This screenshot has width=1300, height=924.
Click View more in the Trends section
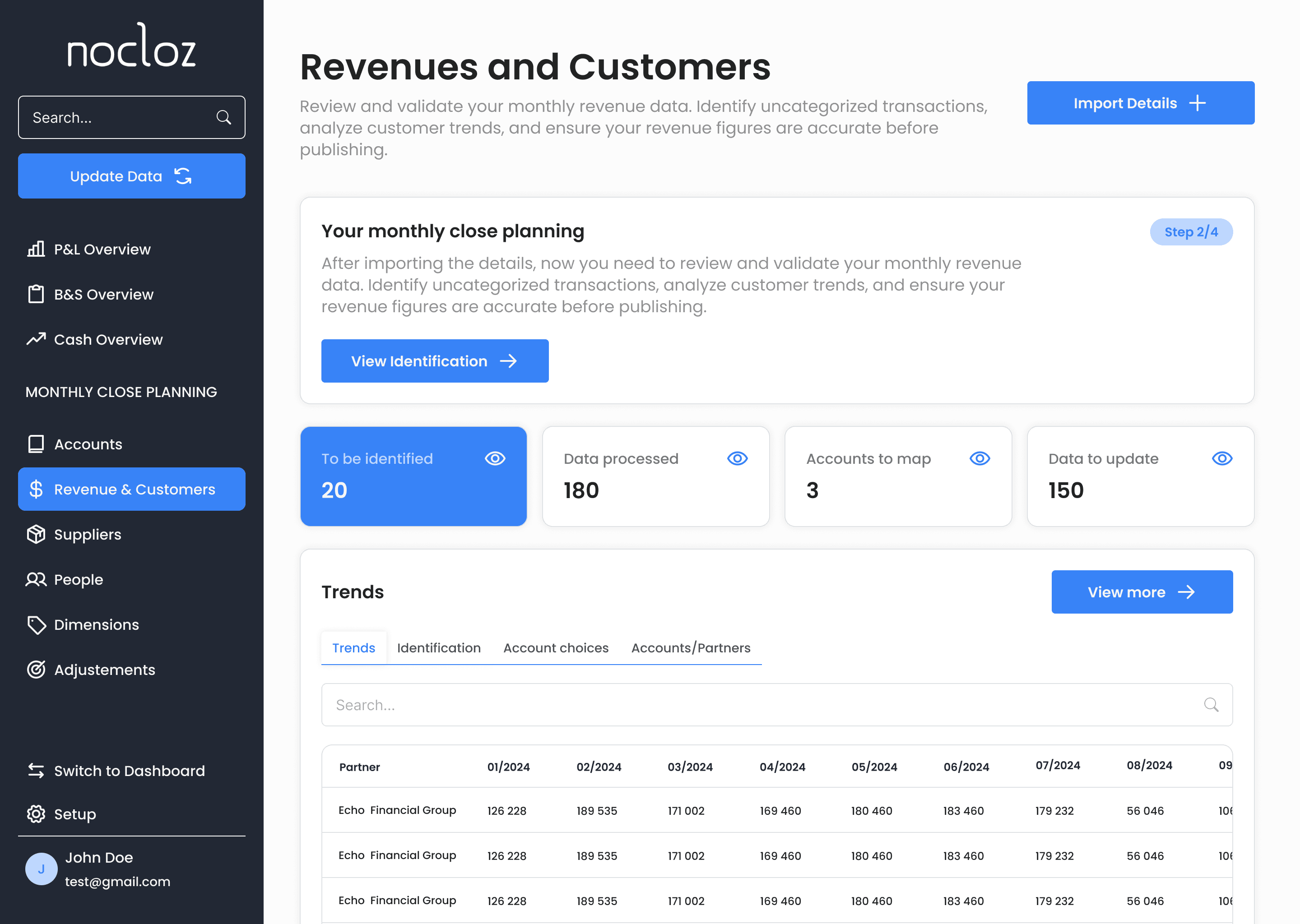[1141, 592]
